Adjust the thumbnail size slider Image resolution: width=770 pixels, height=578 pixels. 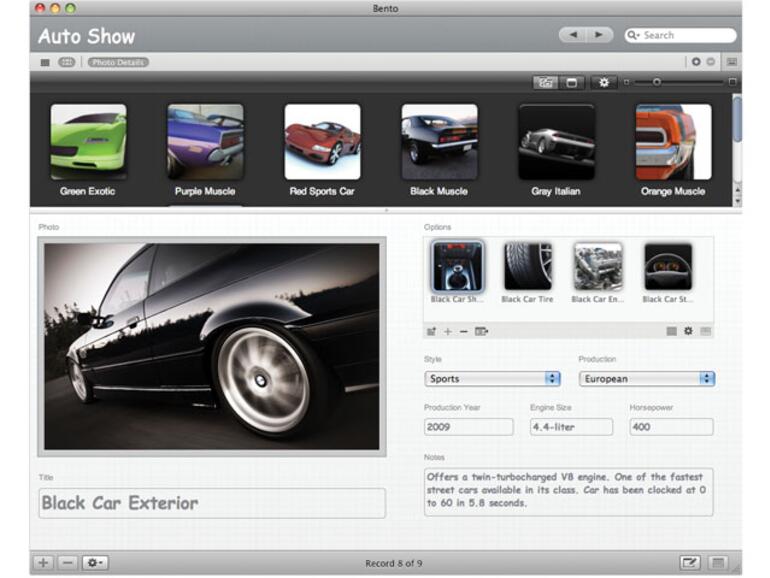pos(657,82)
